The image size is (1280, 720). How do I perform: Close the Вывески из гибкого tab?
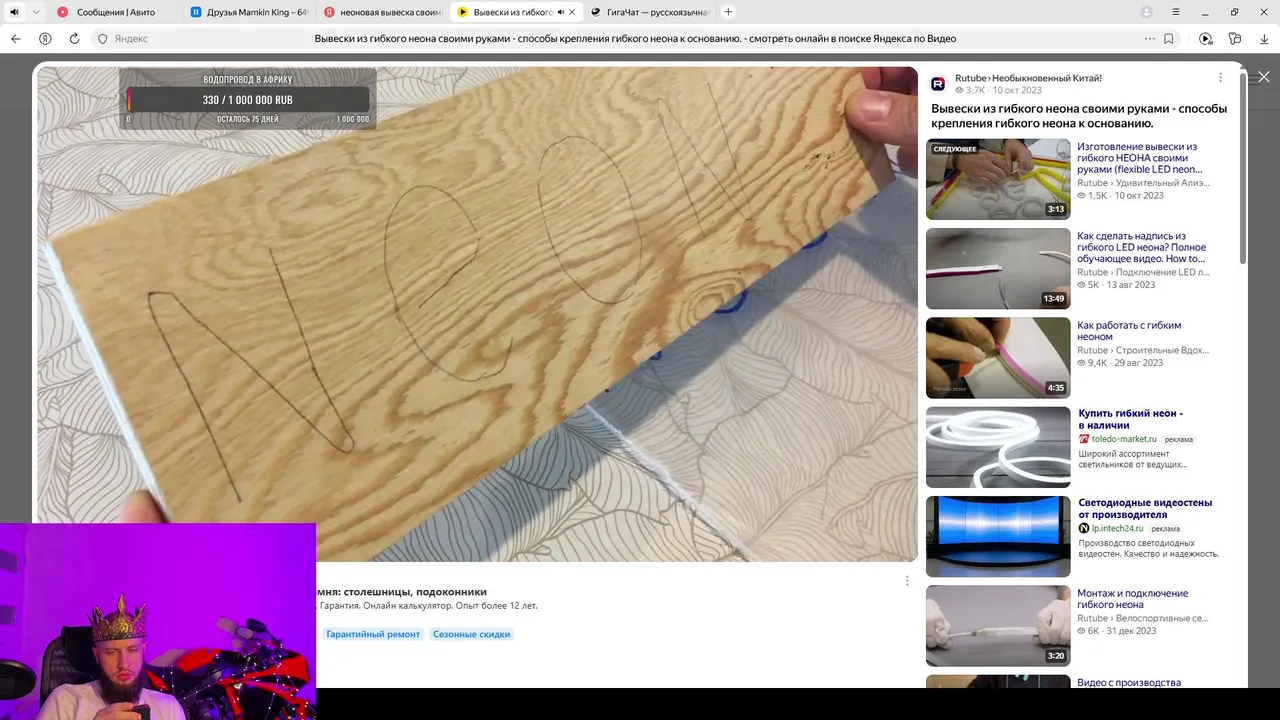[x=572, y=12]
